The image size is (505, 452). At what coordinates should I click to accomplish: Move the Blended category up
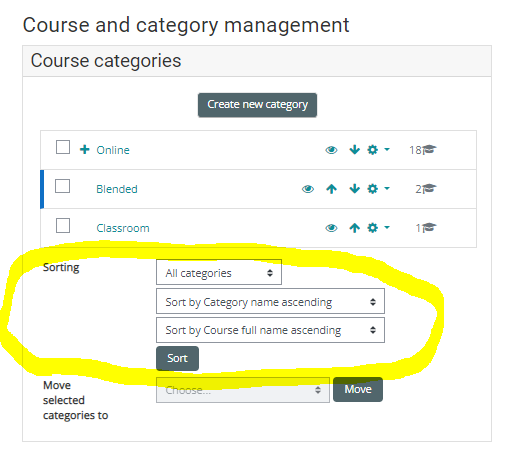(x=331, y=189)
